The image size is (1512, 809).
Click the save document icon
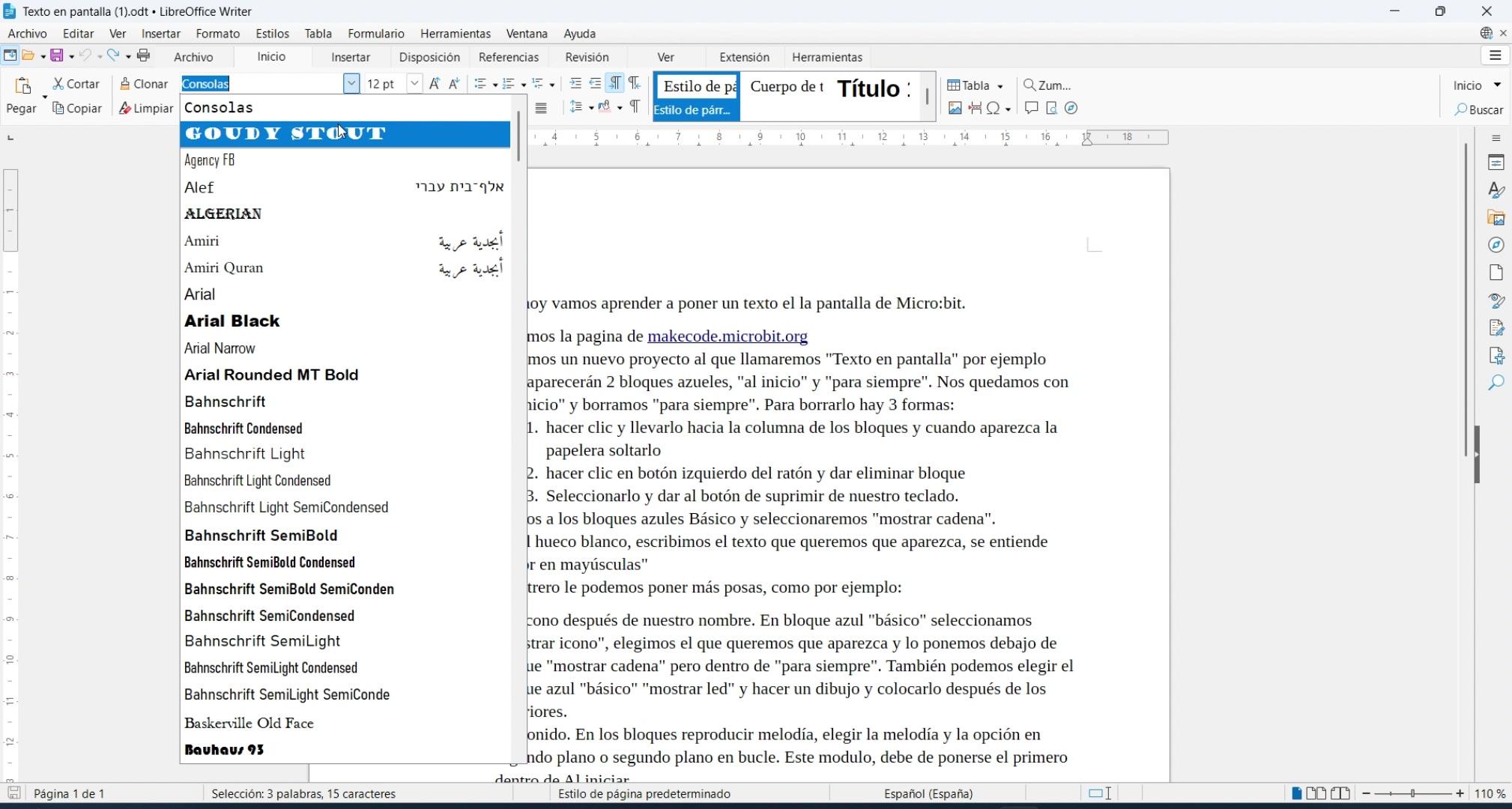coord(56,55)
